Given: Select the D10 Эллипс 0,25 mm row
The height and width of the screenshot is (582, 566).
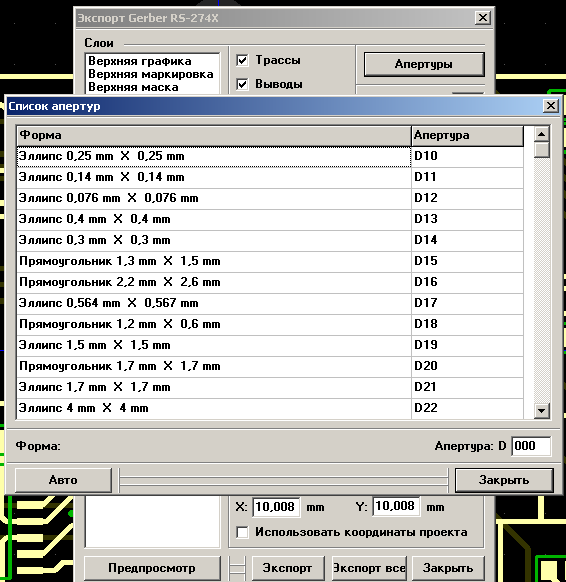Looking at the screenshot, I should [x=270, y=157].
